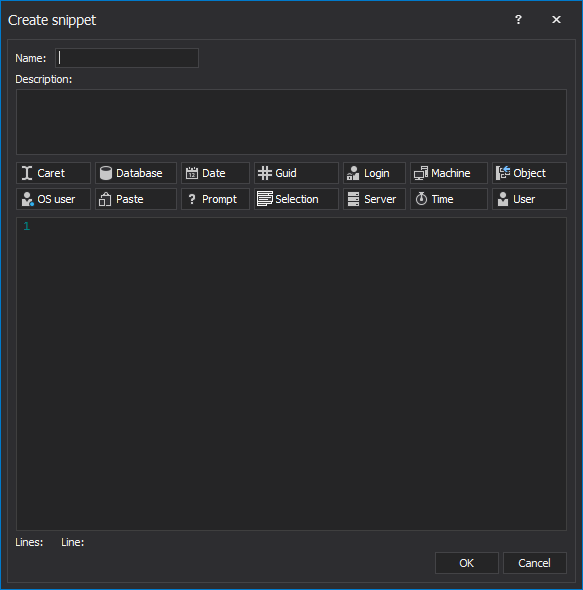The width and height of the screenshot is (583, 590).
Task: Insert the Date variable
Action: (x=215, y=173)
